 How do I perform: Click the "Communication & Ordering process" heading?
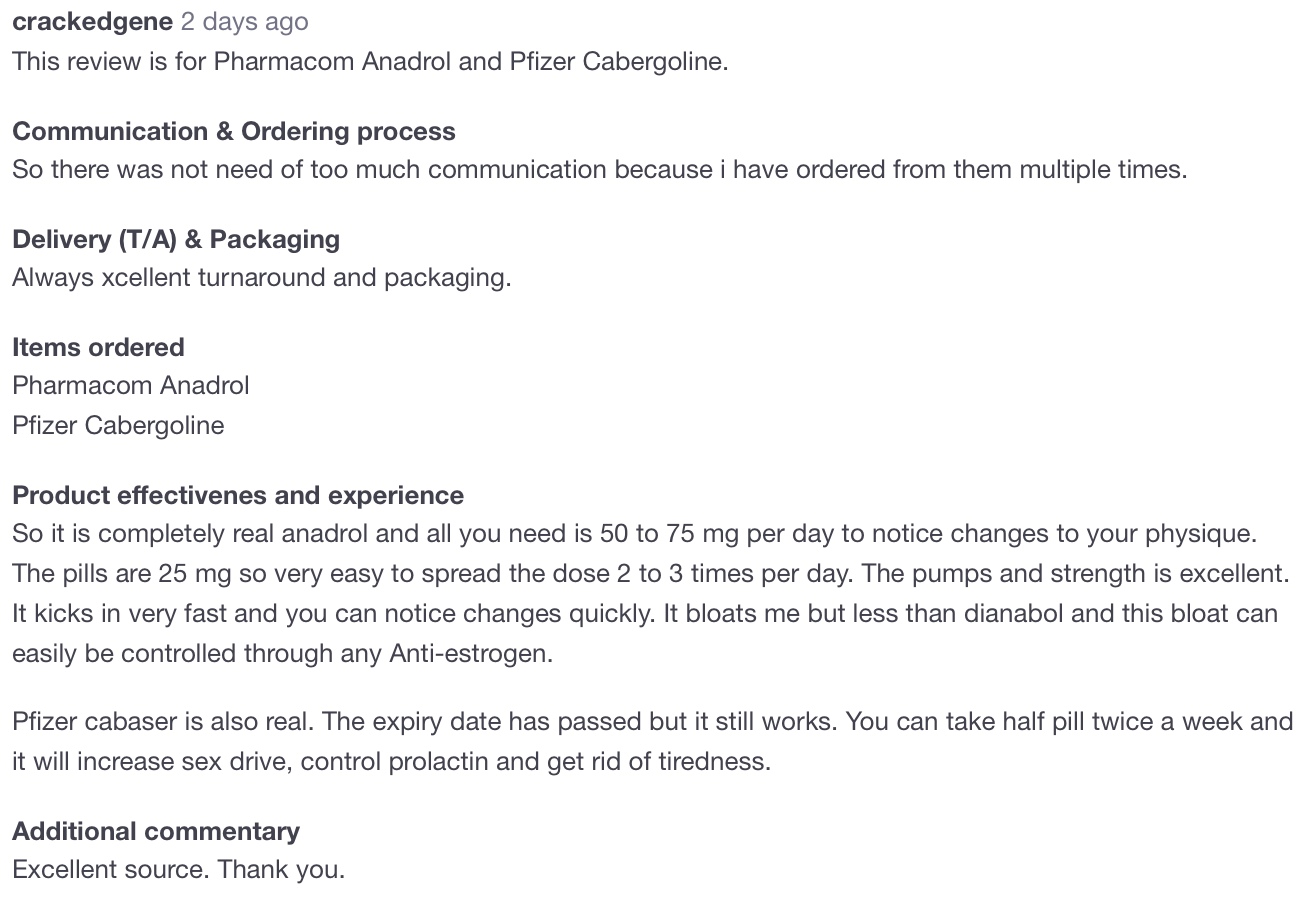(x=233, y=131)
